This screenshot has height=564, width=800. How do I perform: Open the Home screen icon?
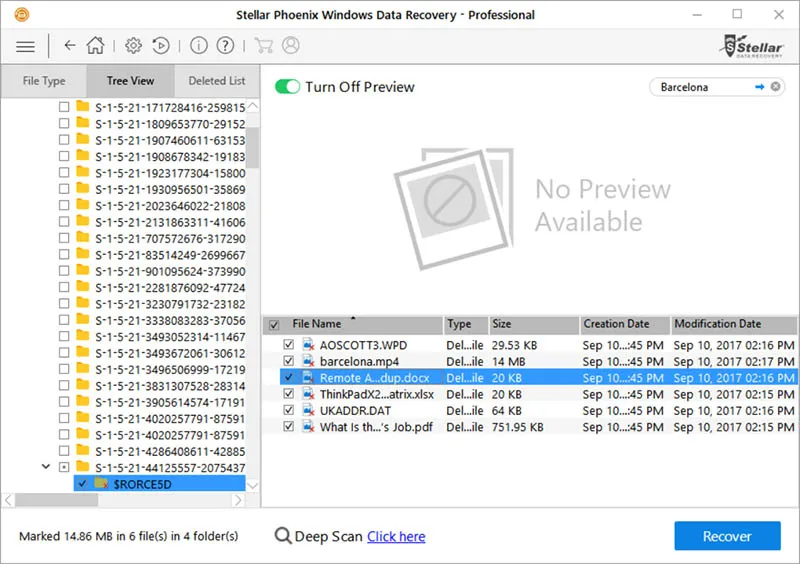[x=95, y=45]
